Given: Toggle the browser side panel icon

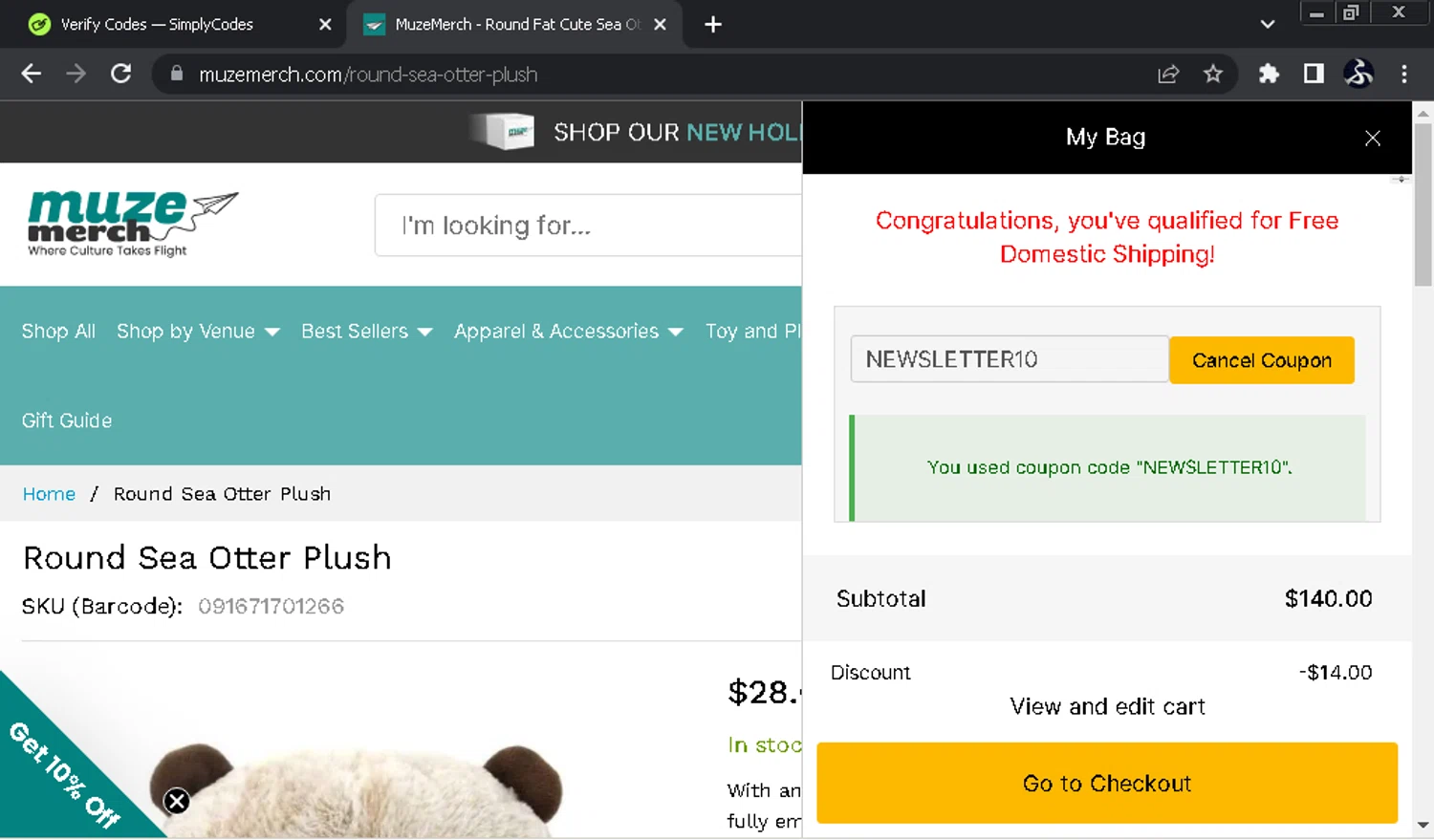Looking at the screenshot, I should click(x=1314, y=74).
